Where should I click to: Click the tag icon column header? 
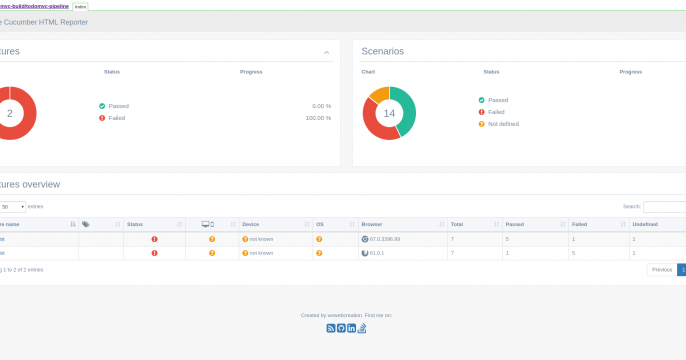point(86,224)
